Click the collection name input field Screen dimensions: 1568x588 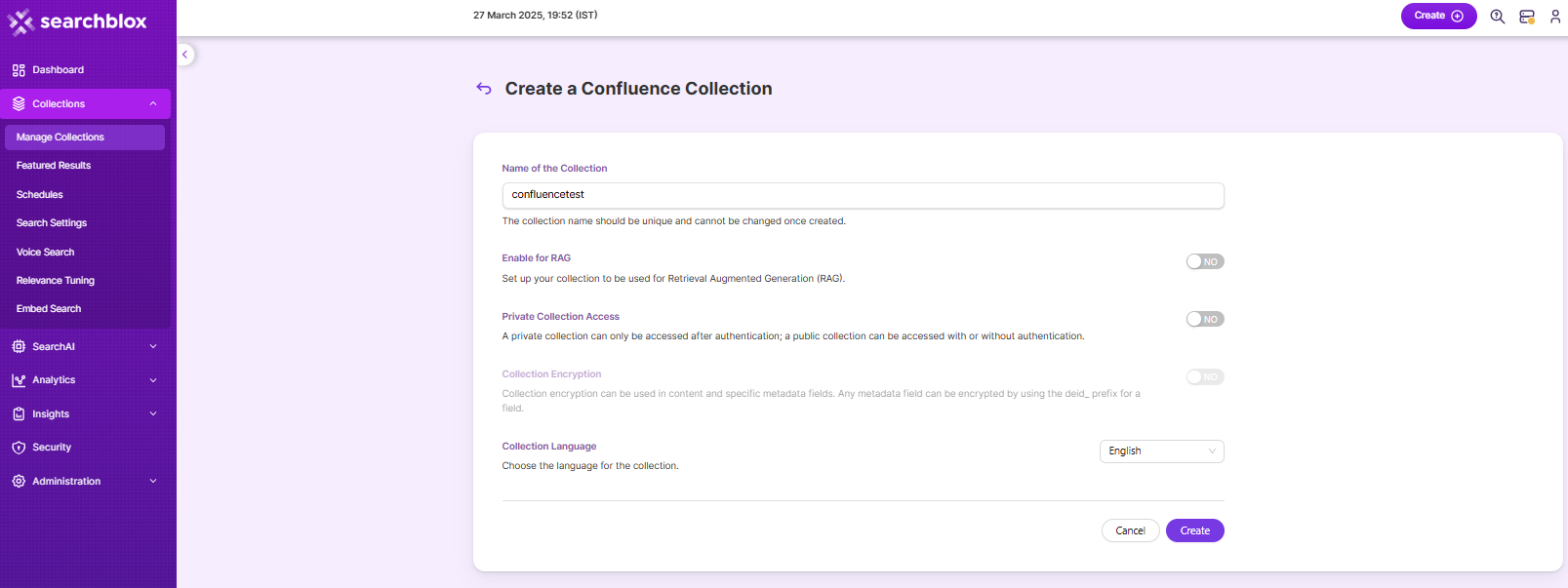863,195
